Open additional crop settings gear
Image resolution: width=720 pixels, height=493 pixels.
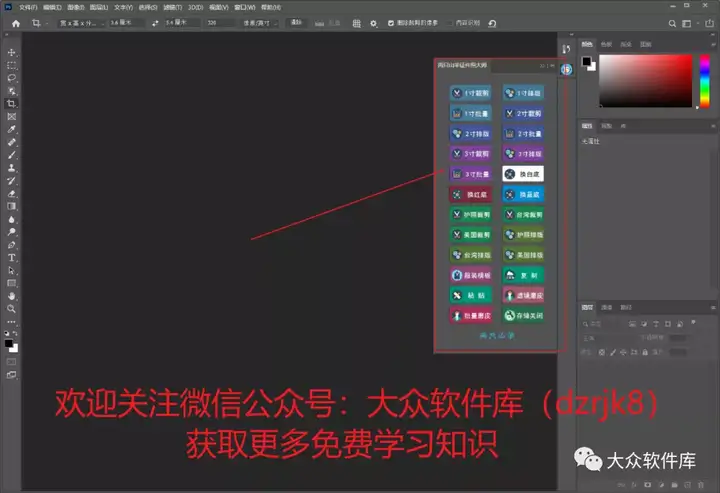374,23
